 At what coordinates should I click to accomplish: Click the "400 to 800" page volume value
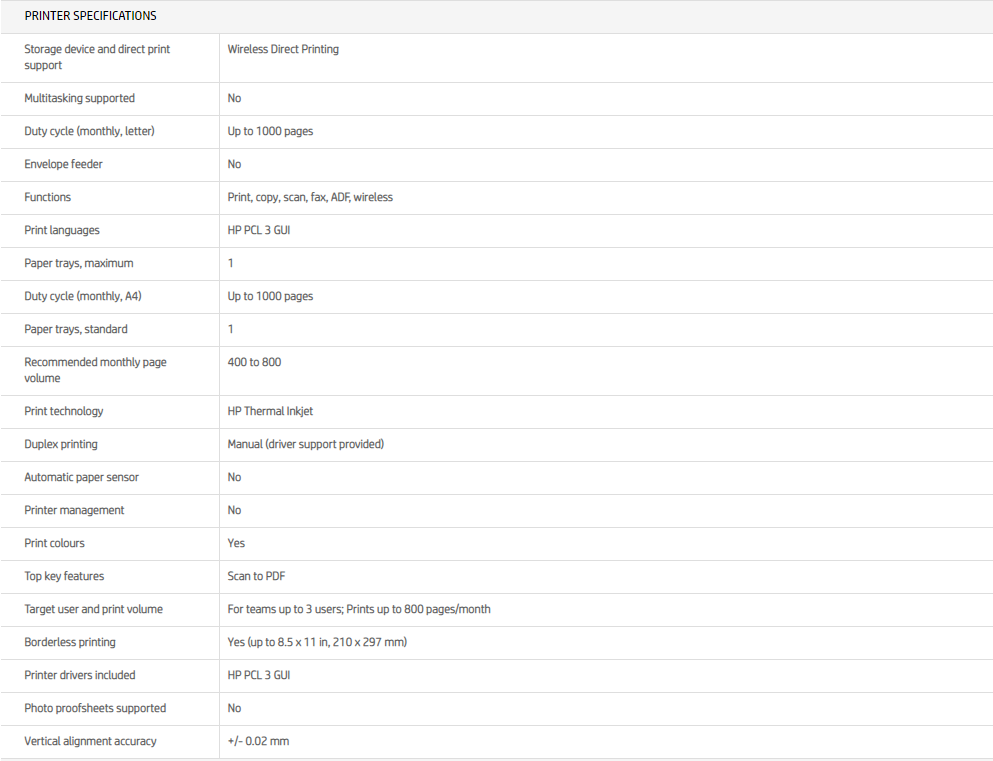tap(254, 362)
